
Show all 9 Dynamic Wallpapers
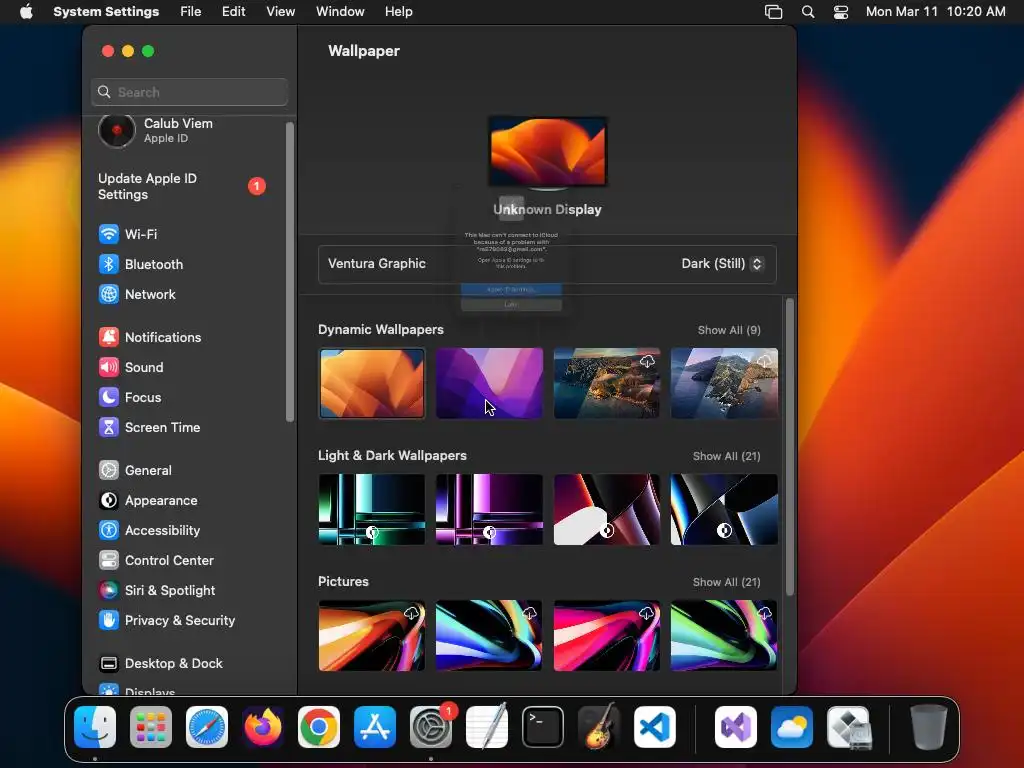(x=729, y=330)
